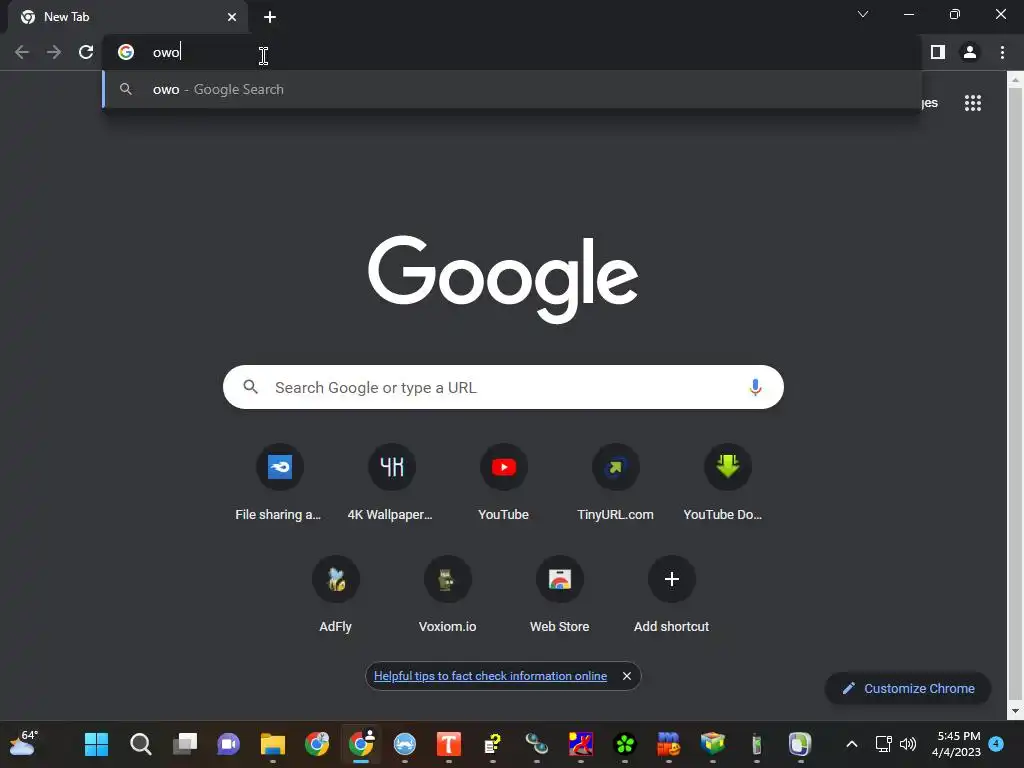This screenshot has width=1024, height=768.
Task: Select the 'owo - Google Search' suggestion
Action: [x=513, y=89]
